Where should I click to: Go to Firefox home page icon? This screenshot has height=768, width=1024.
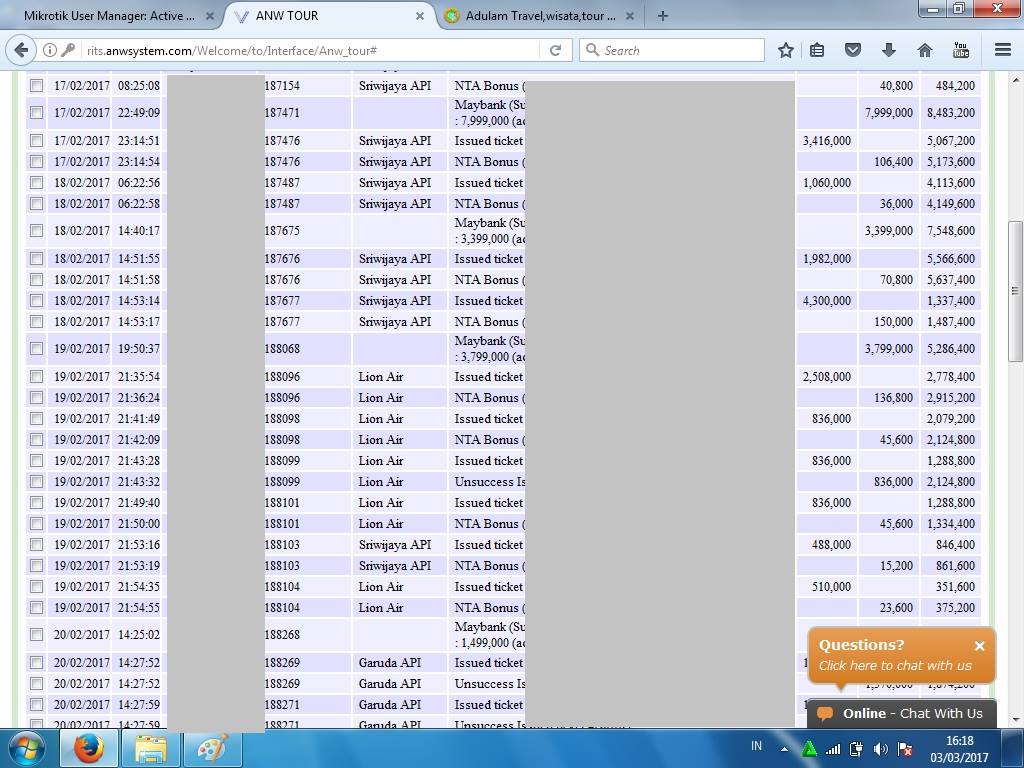tap(925, 50)
